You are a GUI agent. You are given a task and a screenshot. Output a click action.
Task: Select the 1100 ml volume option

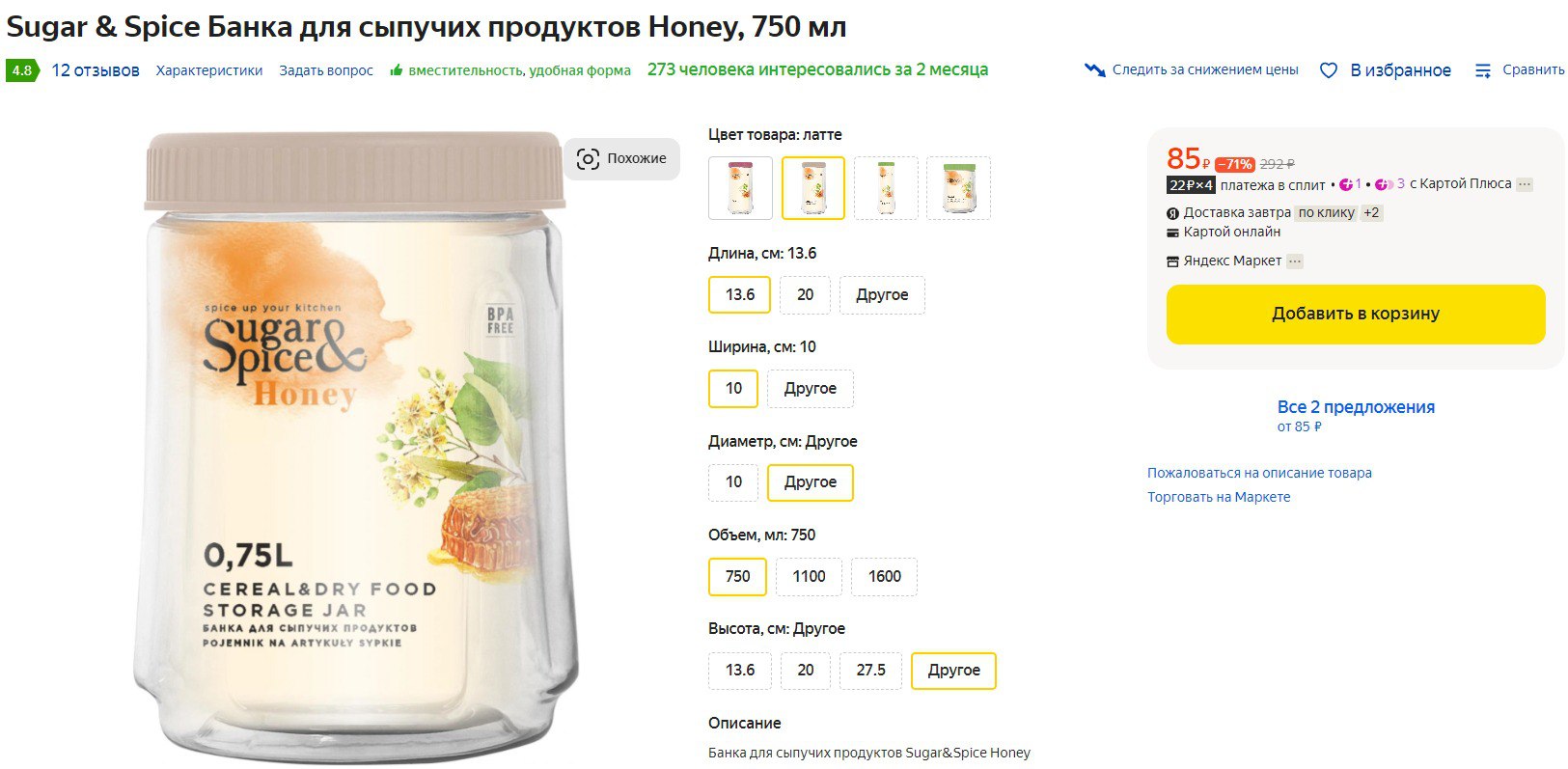[809, 576]
